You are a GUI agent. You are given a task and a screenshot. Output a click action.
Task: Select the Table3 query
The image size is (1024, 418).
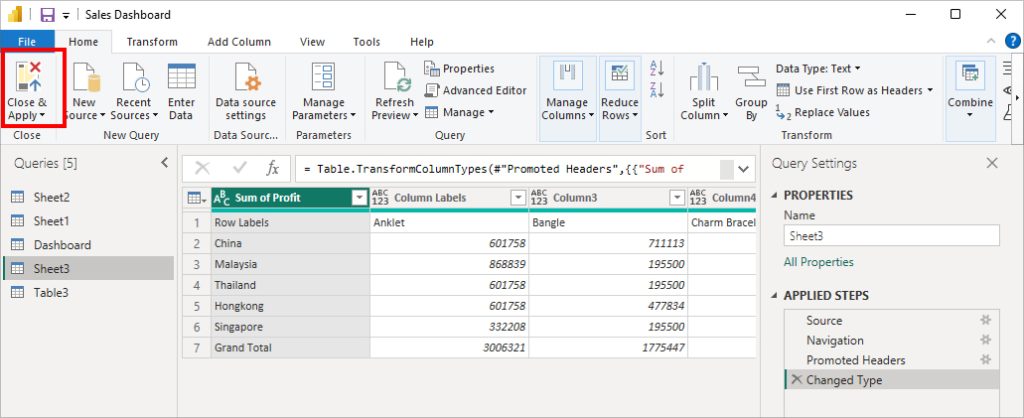point(88,293)
